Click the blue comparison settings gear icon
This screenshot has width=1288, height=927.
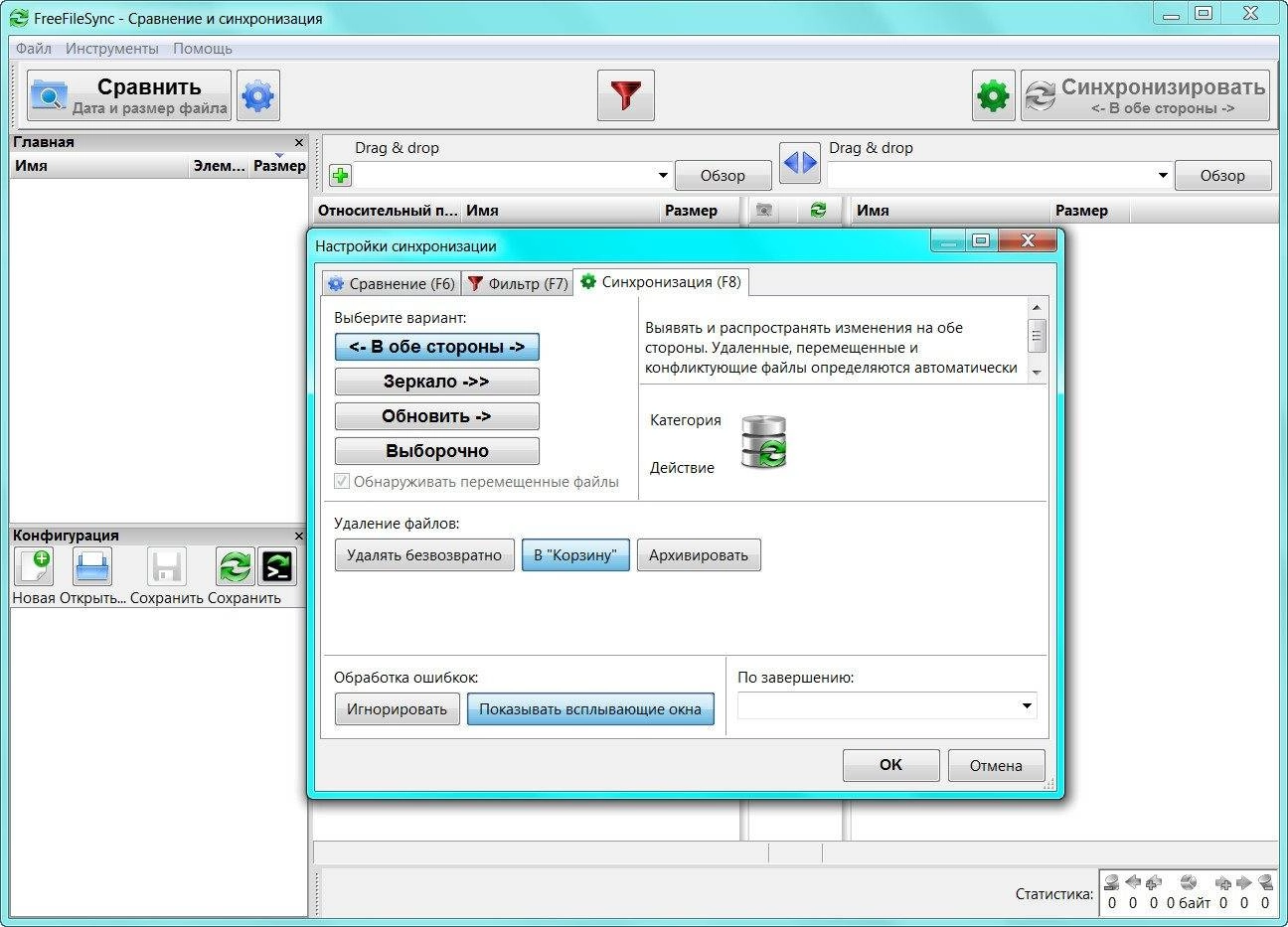(257, 95)
